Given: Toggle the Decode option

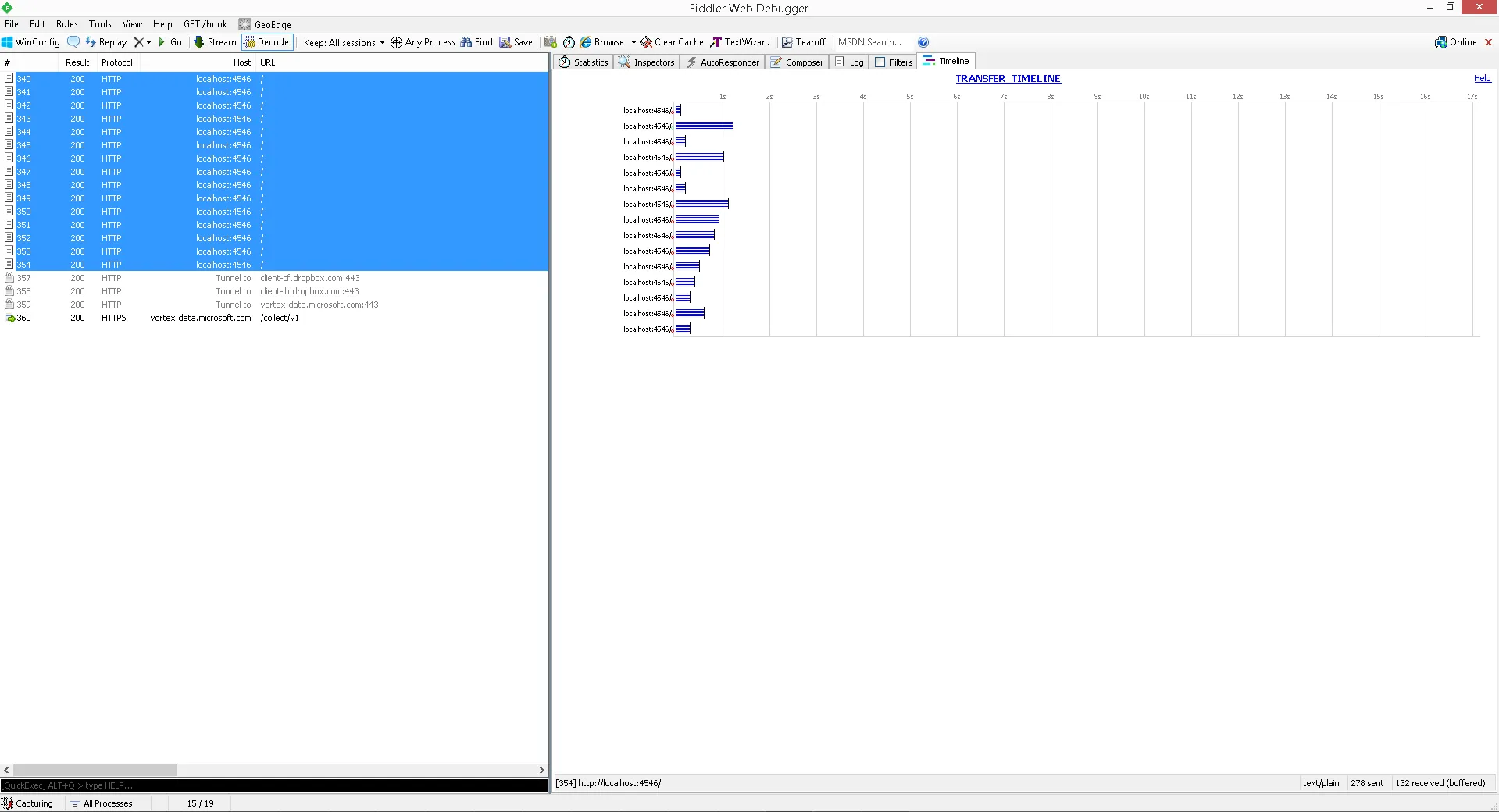Looking at the screenshot, I should 267,42.
